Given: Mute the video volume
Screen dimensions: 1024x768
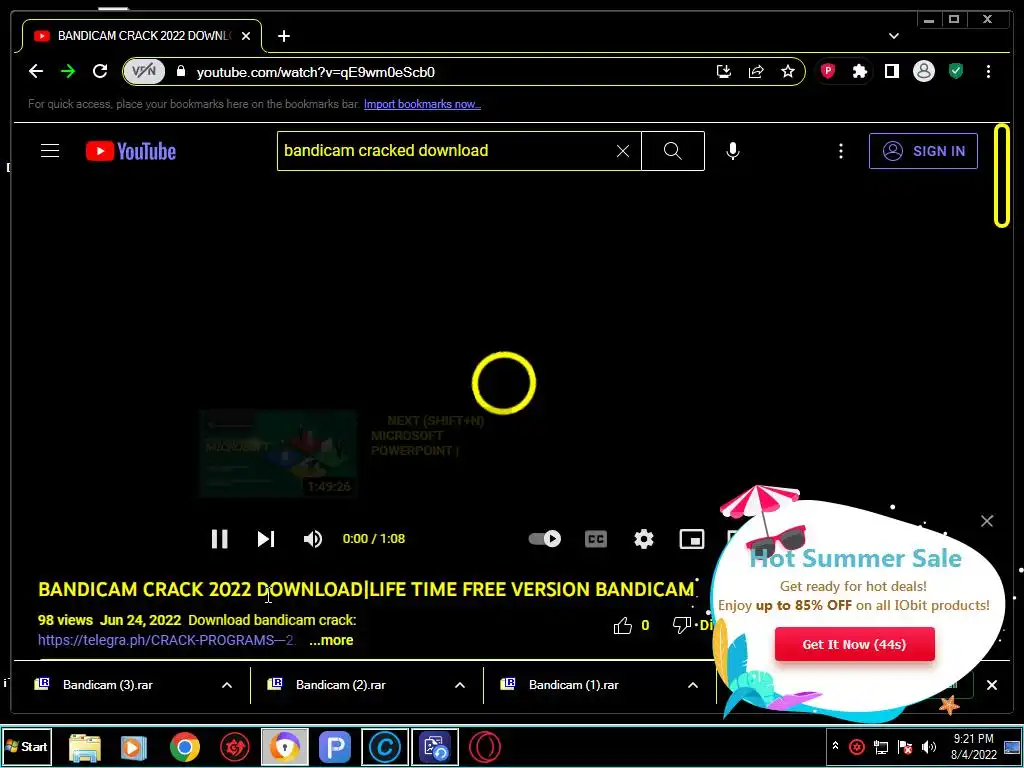Looking at the screenshot, I should pyautogui.click(x=313, y=539).
